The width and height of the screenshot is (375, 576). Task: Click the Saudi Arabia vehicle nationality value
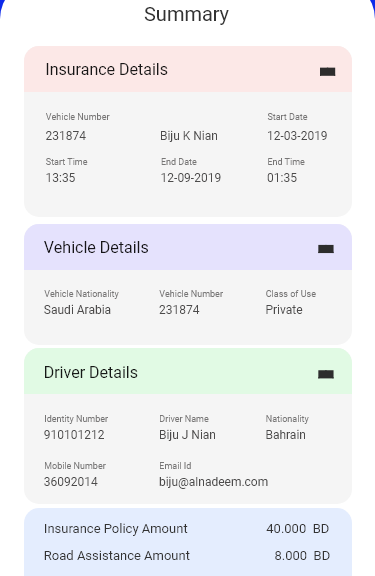pyautogui.click(x=77, y=310)
